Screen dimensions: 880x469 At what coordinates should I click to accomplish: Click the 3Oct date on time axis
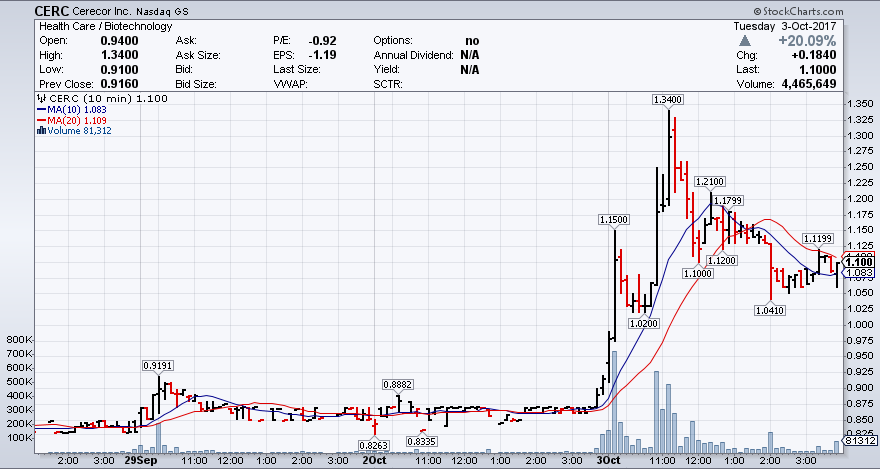coord(609,461)
